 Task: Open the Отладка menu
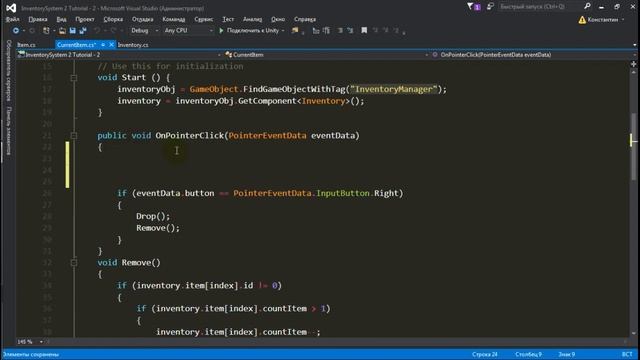142,19
